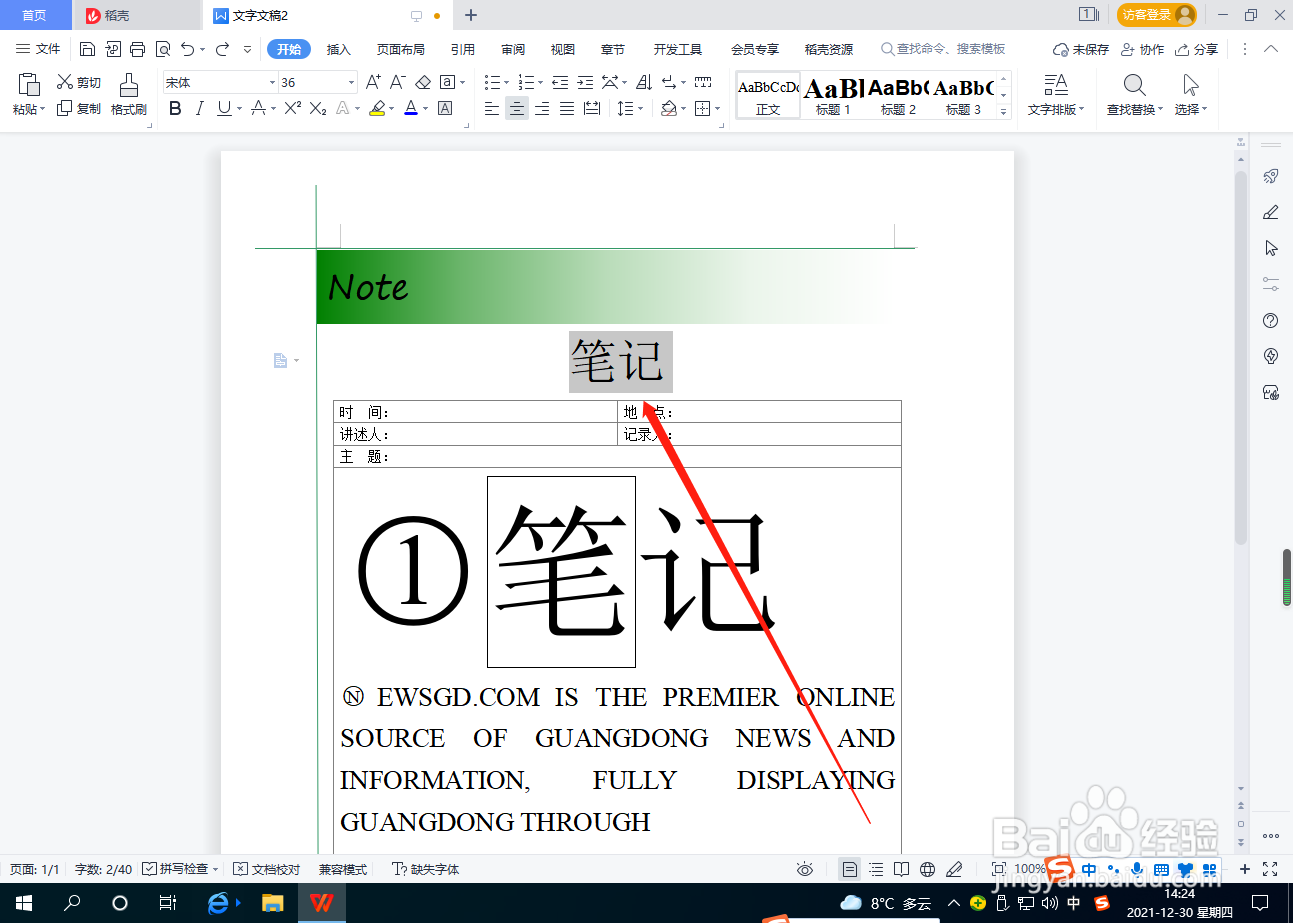
Task: Click the 文字排版 text layout icon
Action: (x=1055, y=95)
